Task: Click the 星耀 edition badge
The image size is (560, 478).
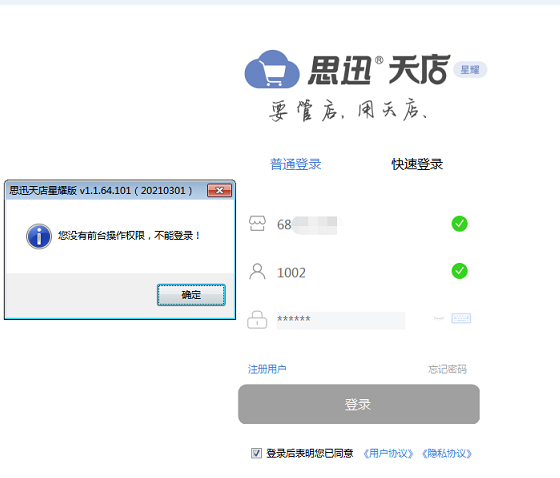Action: 470,70
